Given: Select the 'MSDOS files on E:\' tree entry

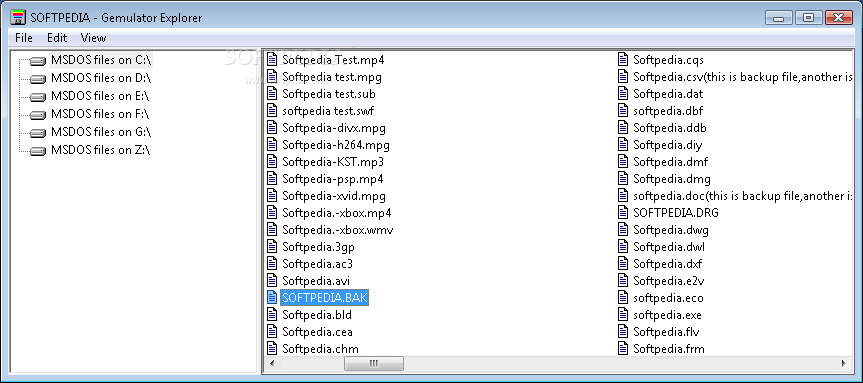Looking at the screenshot, I should [x=100, y=96].
